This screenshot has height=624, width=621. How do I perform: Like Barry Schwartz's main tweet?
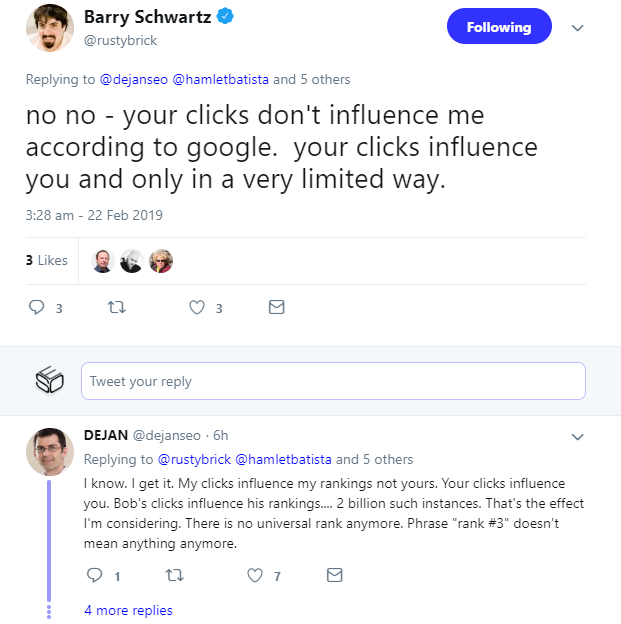[197, 308]
